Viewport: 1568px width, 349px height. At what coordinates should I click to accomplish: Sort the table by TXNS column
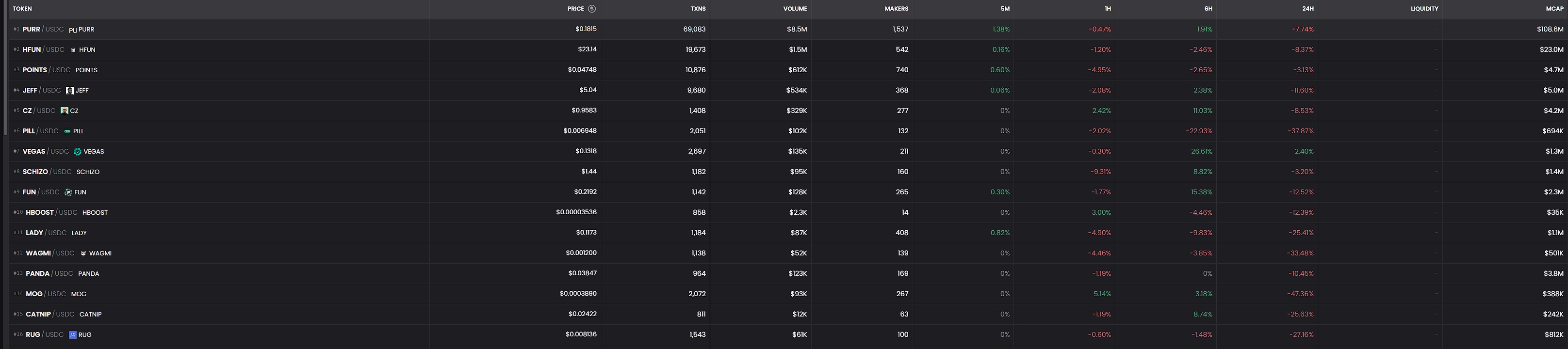pyautogui.click(x=698, y=9)
